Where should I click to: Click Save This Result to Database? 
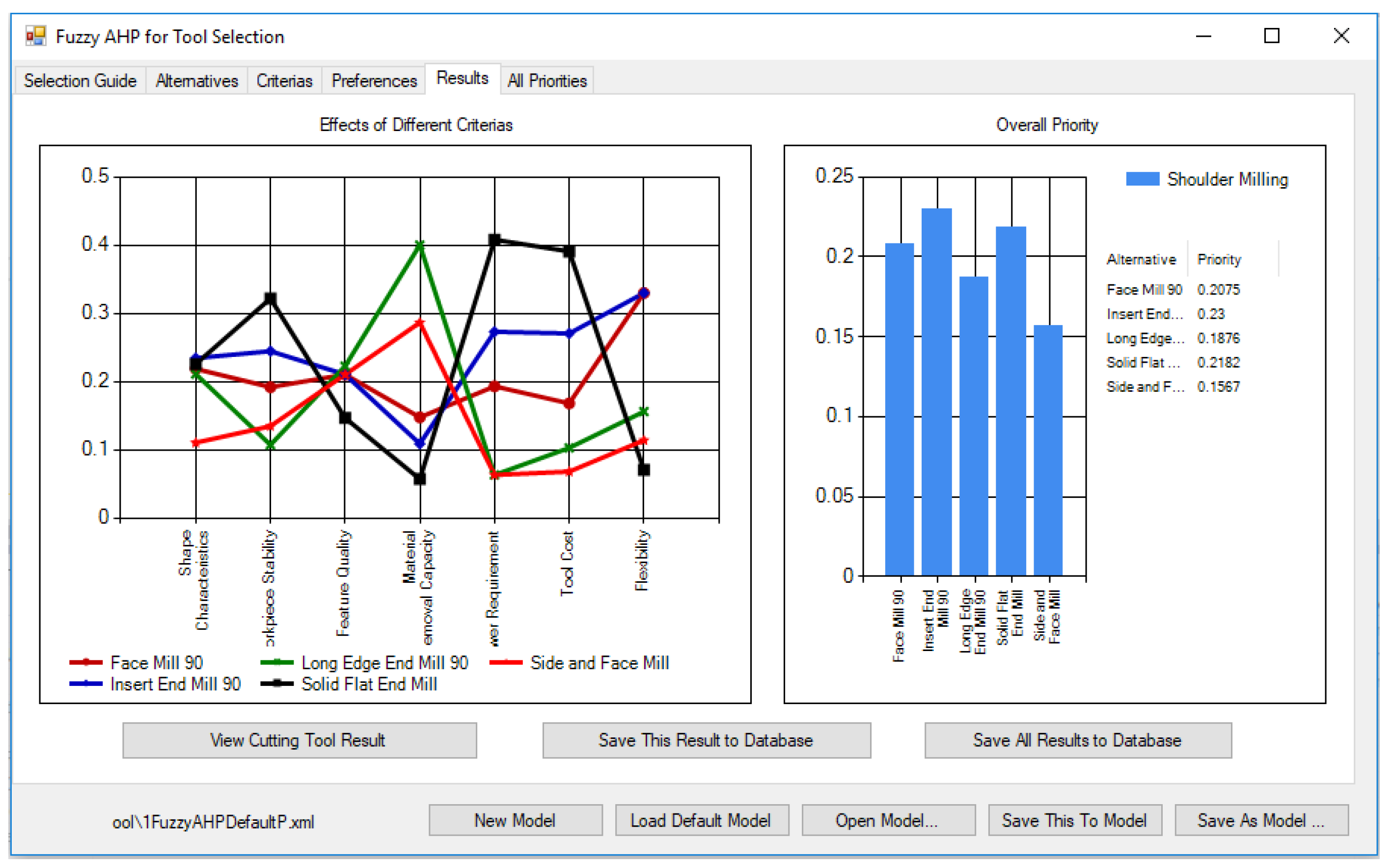706,740
